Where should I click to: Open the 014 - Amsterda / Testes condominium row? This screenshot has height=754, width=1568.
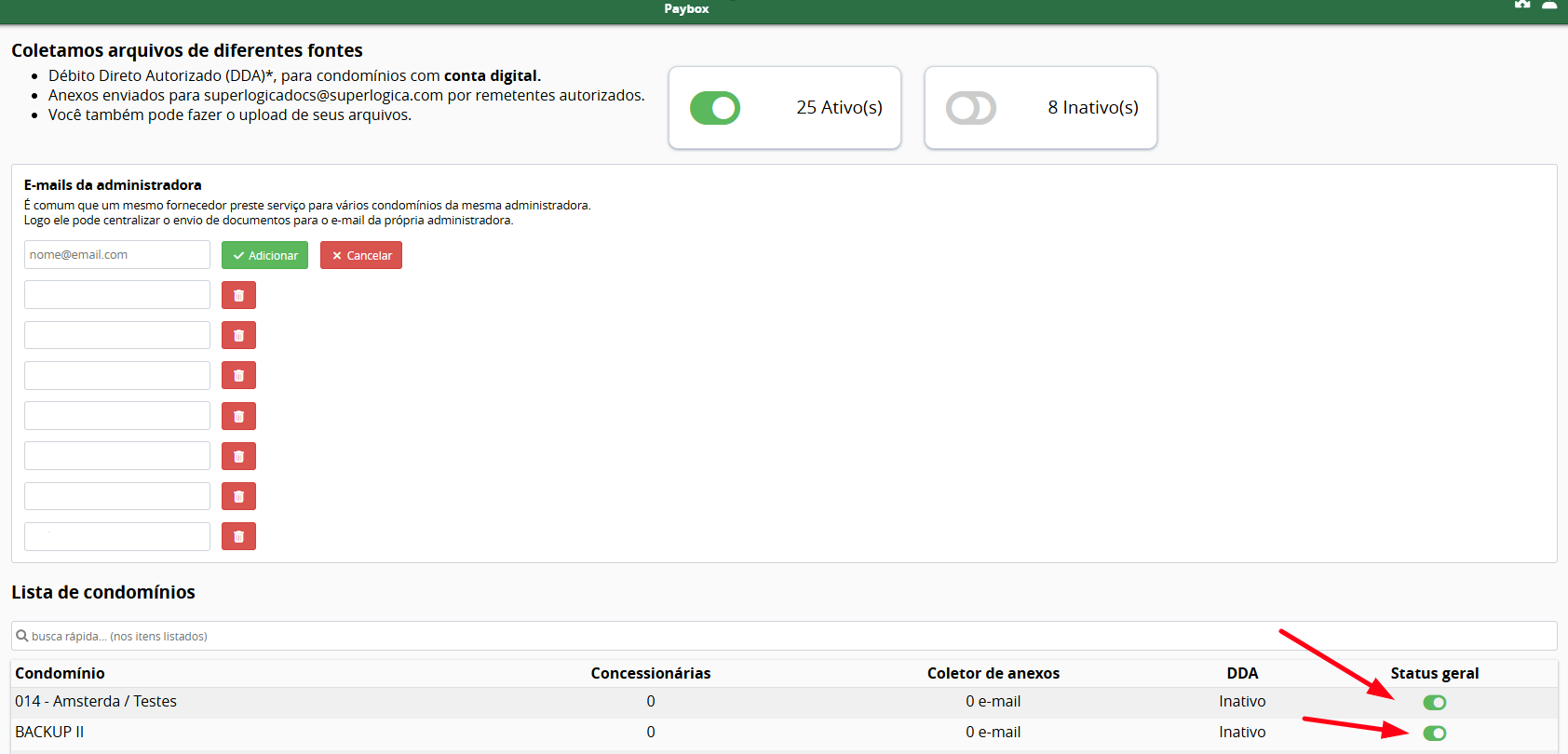coord(96,702)
